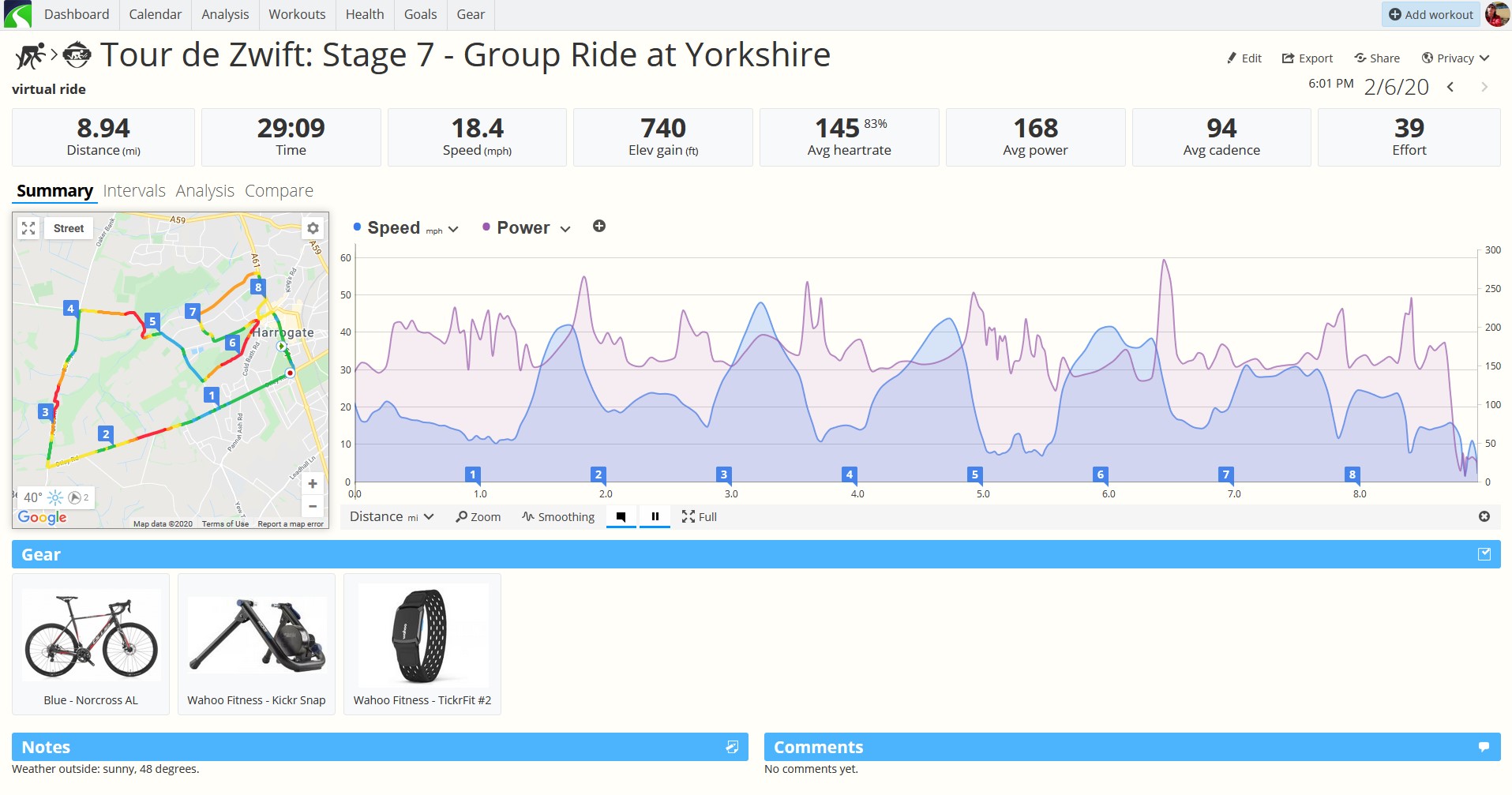Screen dimensions: 1512x795
Task: Go to previous workout arrow
Action: 1450,87
